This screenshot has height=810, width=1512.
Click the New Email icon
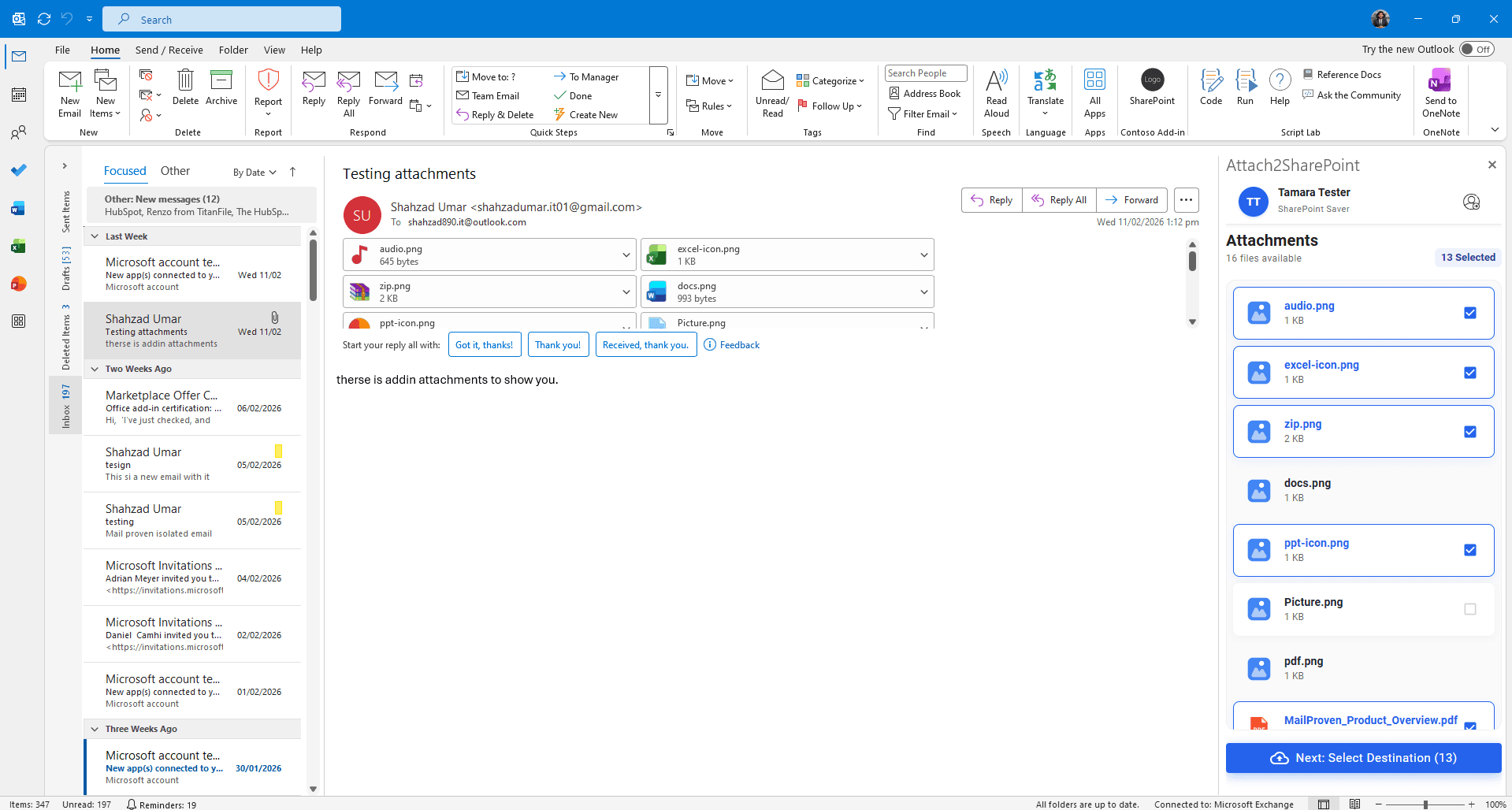[70, 80]
